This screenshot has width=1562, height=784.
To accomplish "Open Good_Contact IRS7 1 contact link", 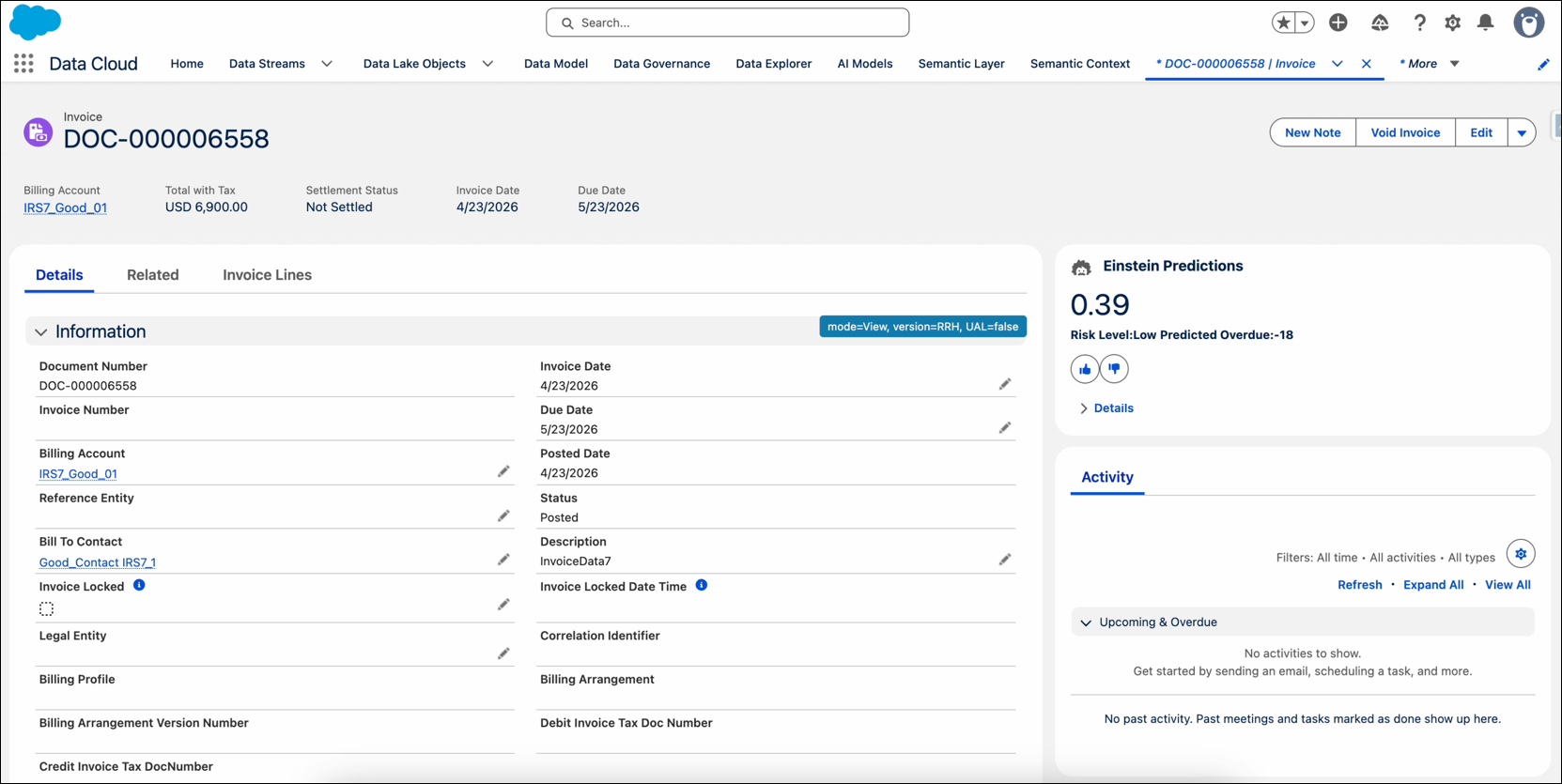I will point(98,562).
